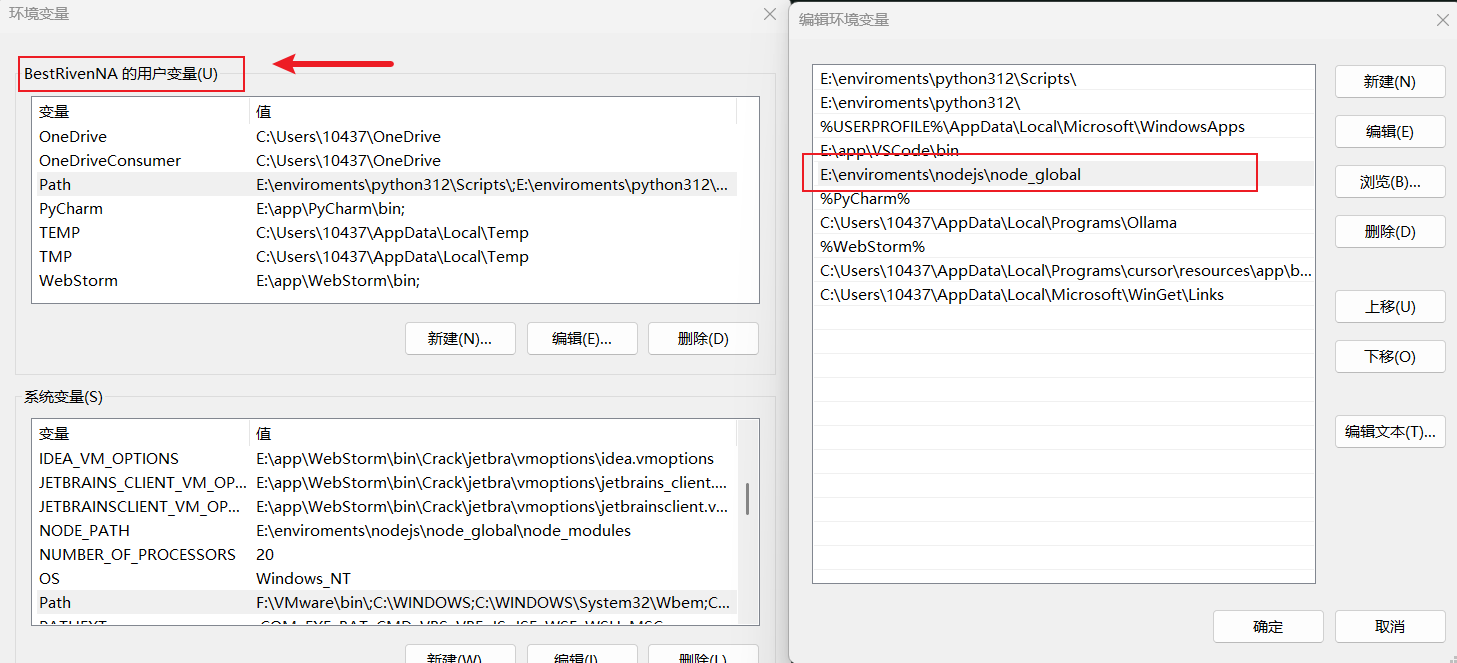
Task: Move entry down with 下移(O)
Action: (1389, 357)
